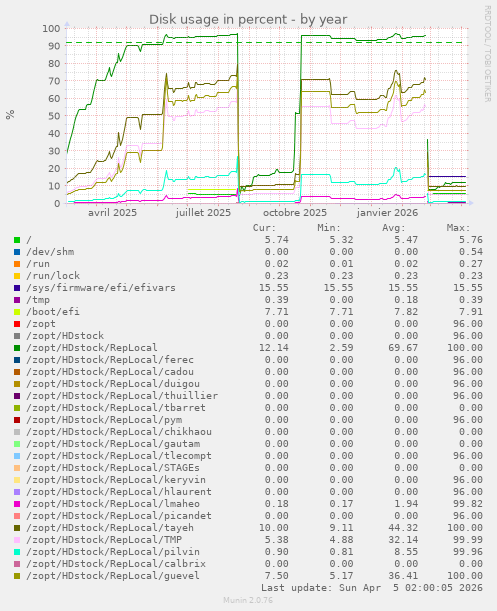Click the purple efivars line at 15 percent
Image resolution: width=497 pixels, height=611 pixels.
coord(447,177)
